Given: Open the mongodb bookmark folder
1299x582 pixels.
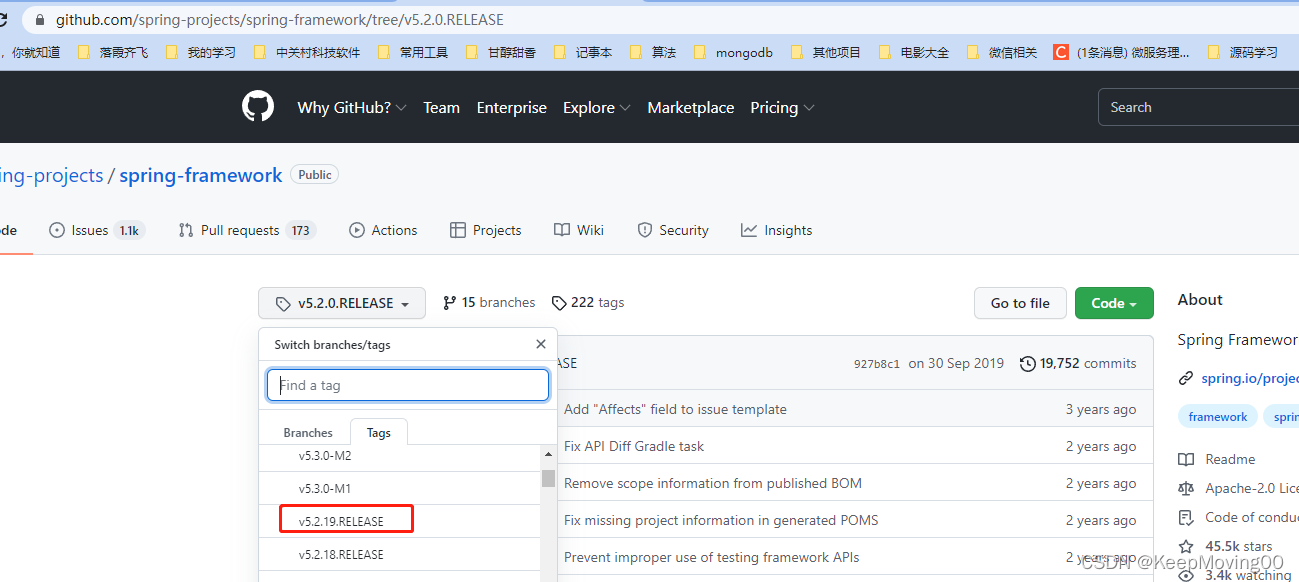Looking at the screenshot, I should click(732, 52).
